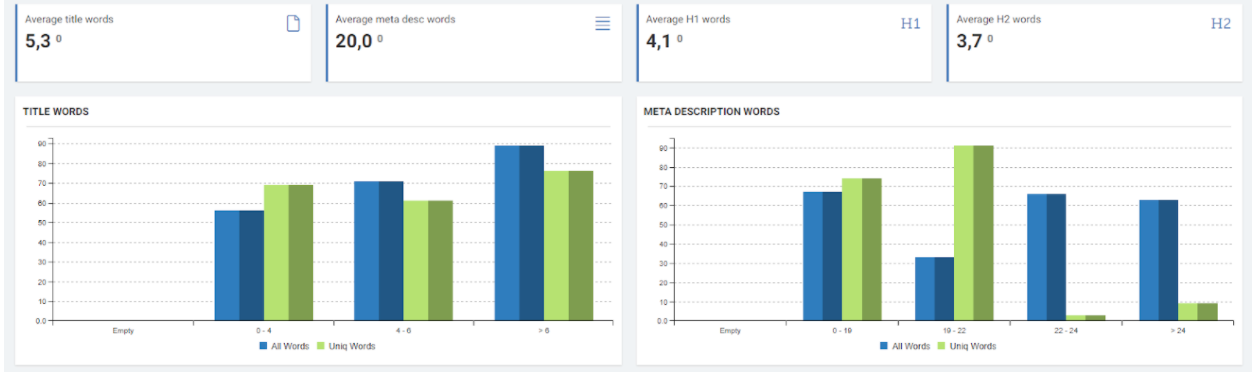Image resolution: width=1256 pixels, height=372 pixels.
Task: Click green legend swatch under Meta Description chart
Action: click(943, 346)
